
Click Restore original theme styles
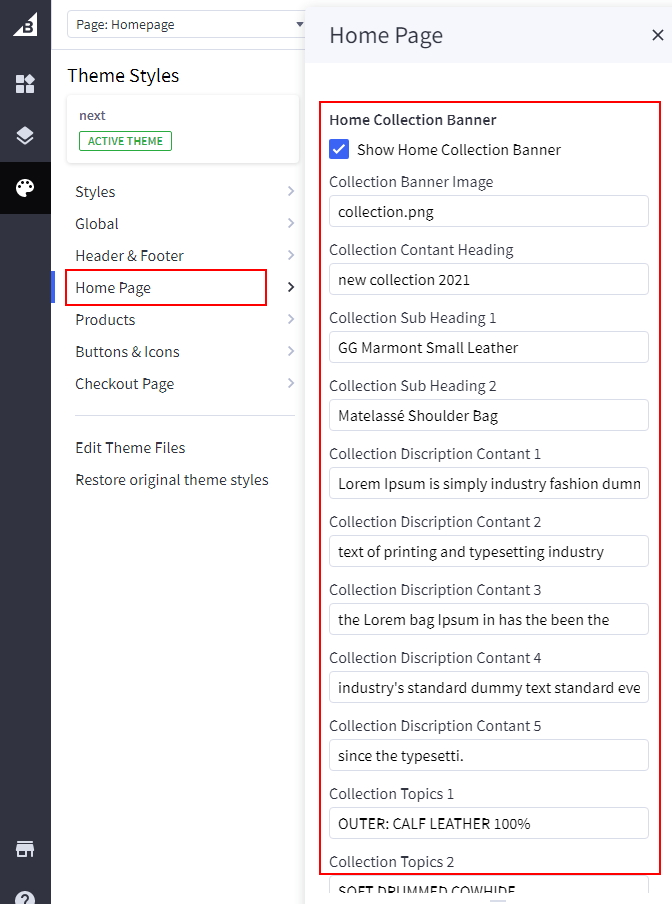click(x=172, y=480)
